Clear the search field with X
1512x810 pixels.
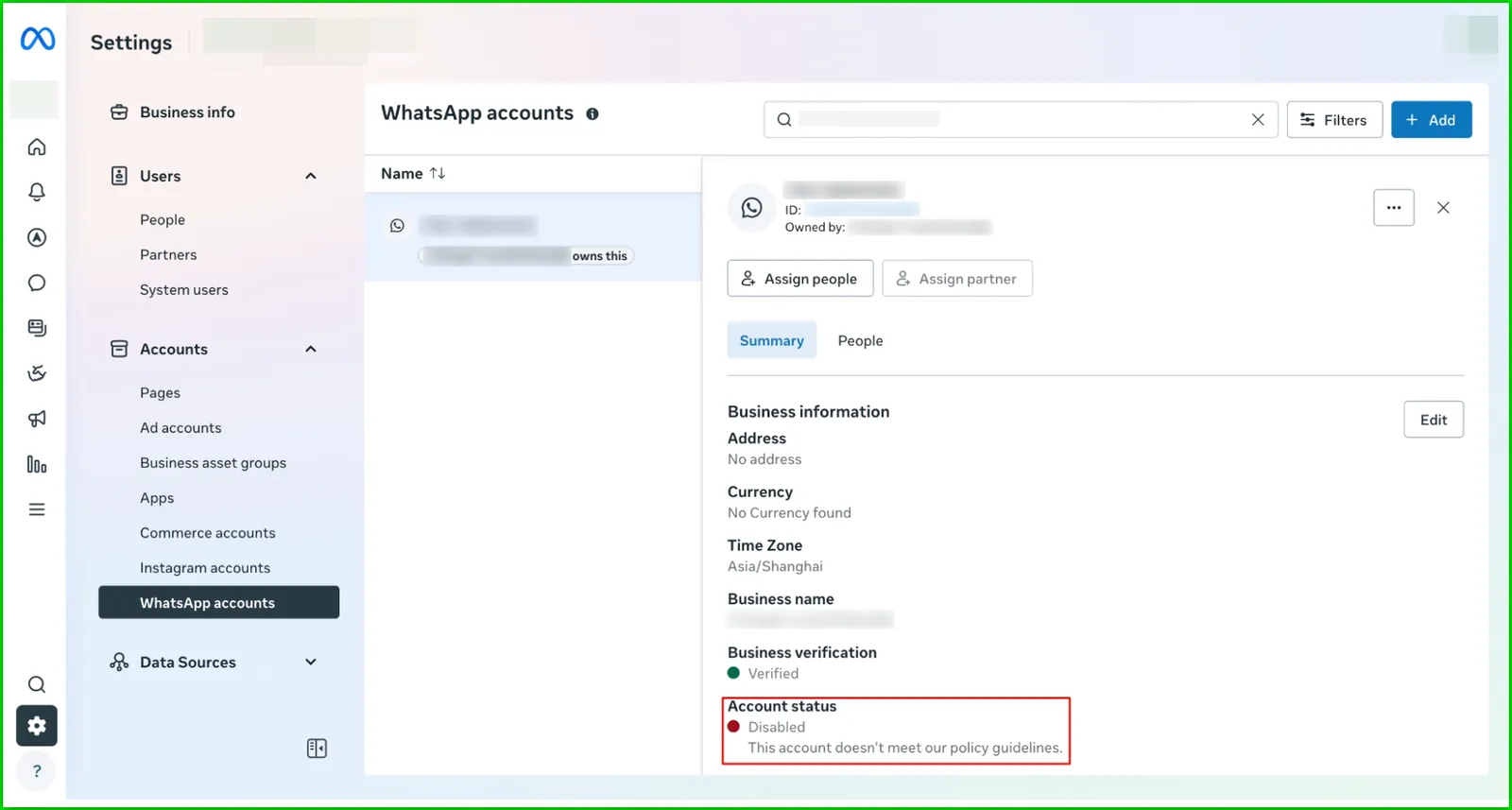[1258, 120]
